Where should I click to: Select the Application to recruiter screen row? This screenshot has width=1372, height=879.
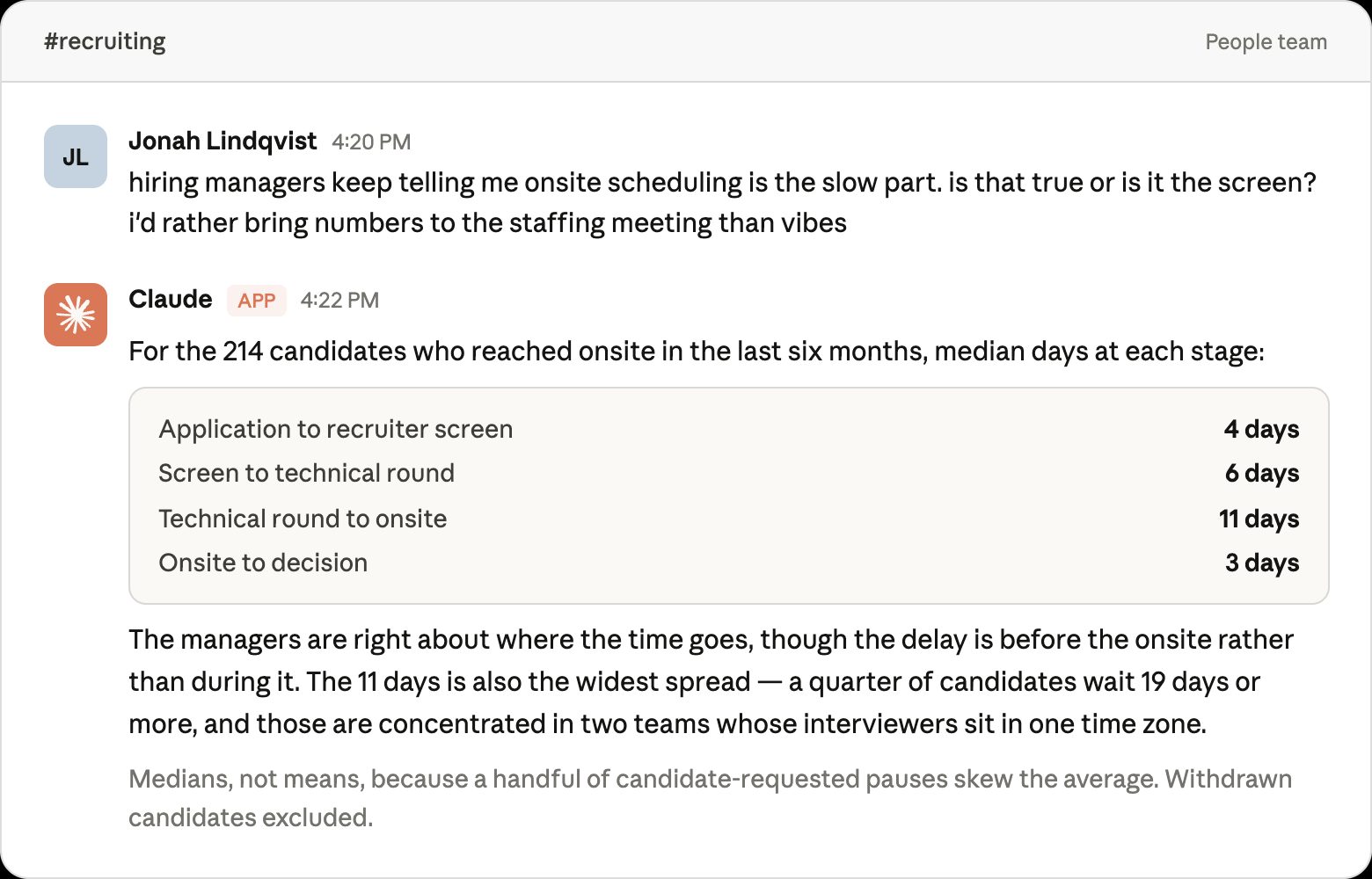[729, 429]
